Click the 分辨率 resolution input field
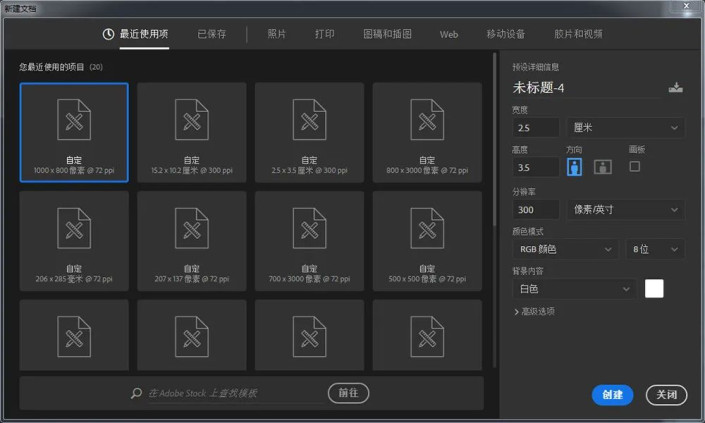The width and height of the screenshot is (705, 423). click(x=536, y=209)
